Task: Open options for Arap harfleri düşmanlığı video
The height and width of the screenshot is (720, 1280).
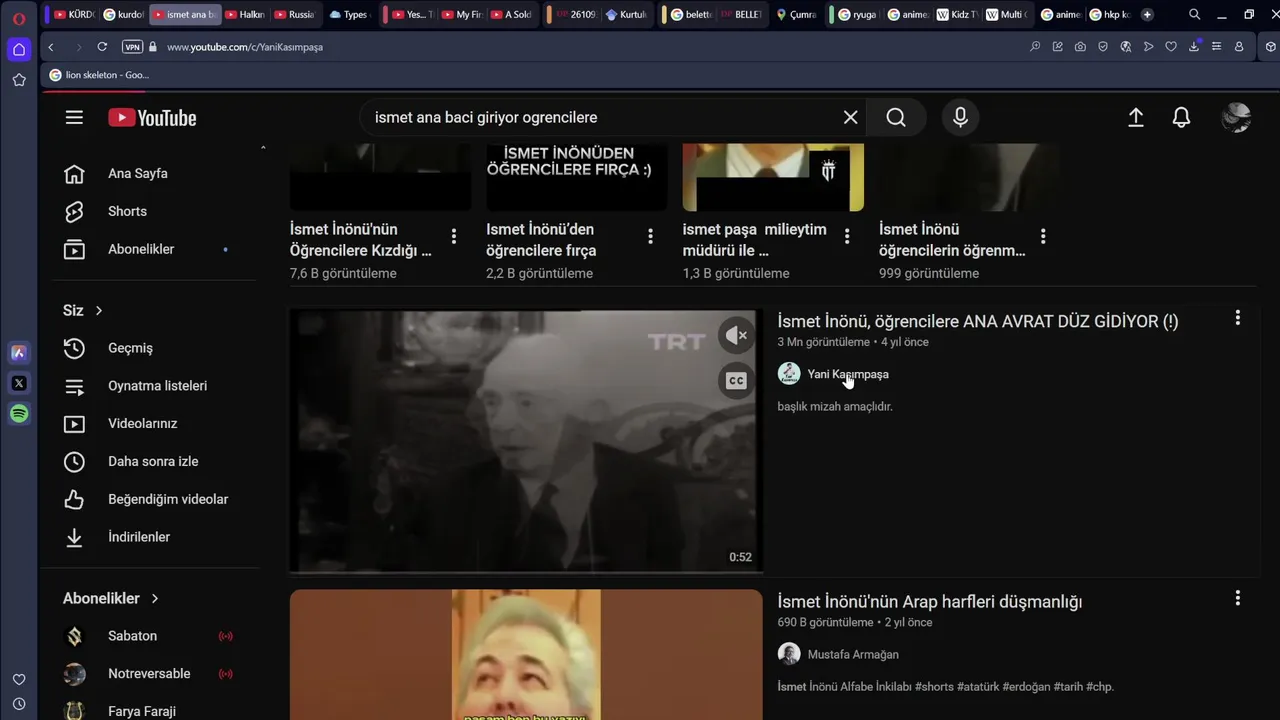Action: (1238, 598)
